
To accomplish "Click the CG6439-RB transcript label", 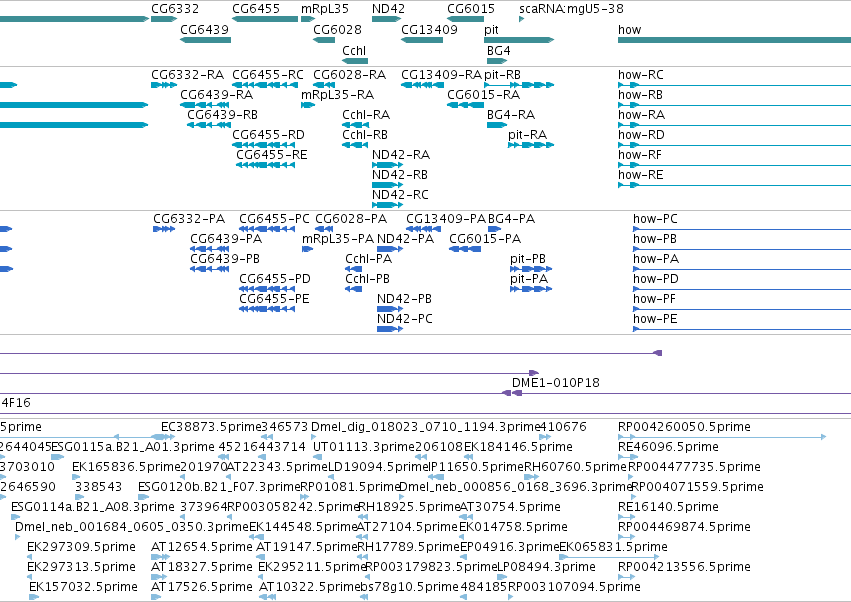I will [x=222, y=115].
